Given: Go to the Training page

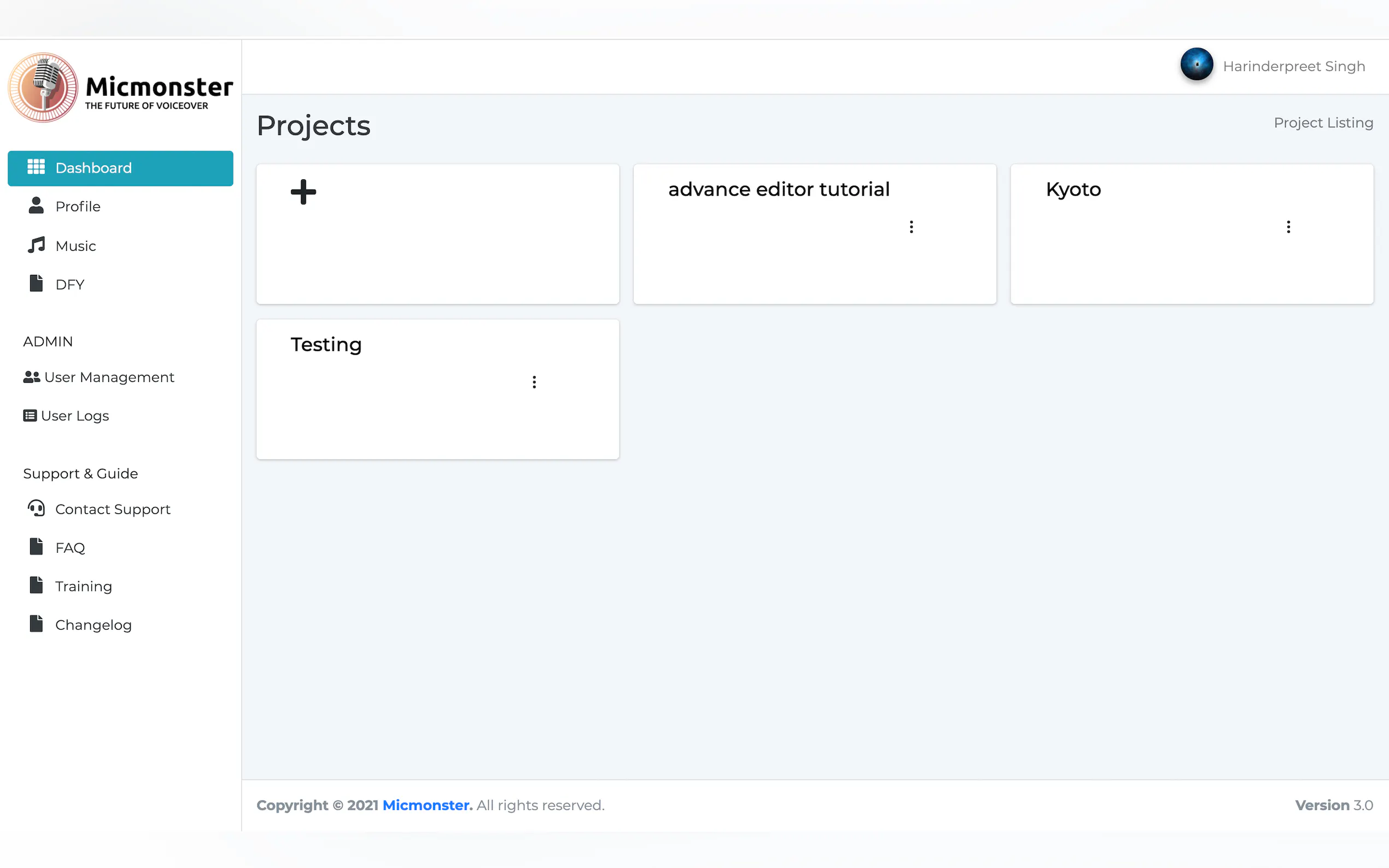Looking at the screenshot, I should click(83, 586).
